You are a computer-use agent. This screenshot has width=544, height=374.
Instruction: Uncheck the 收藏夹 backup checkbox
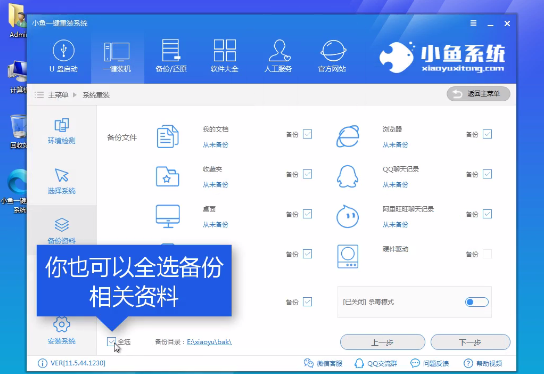[307, 174]
